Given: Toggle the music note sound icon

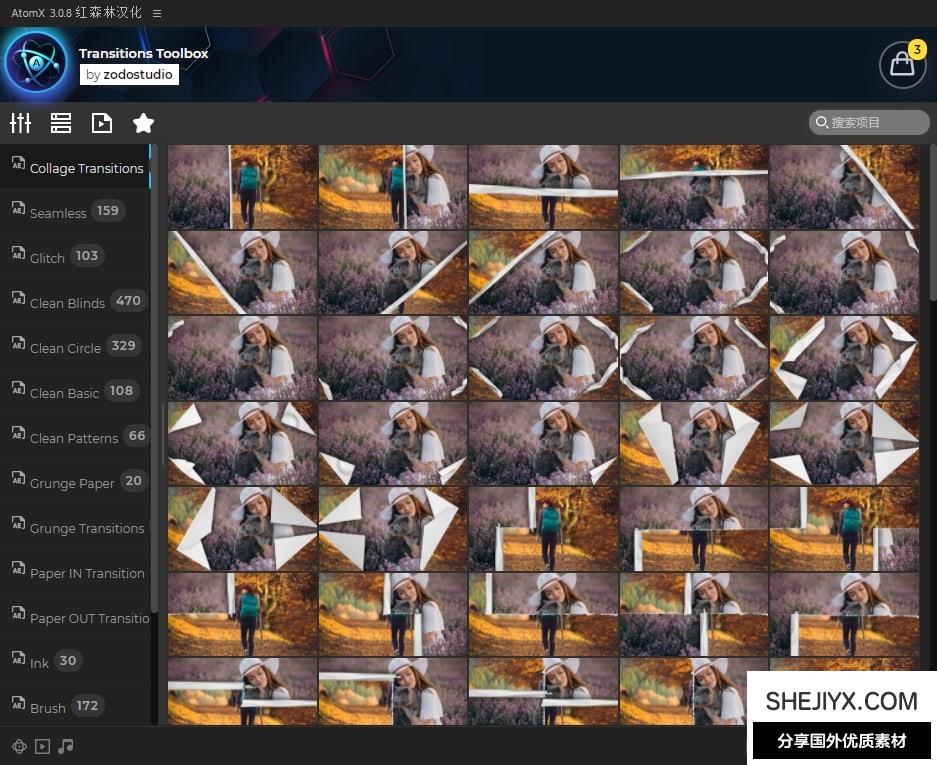Looking at the screenshot, I should 66,746.
